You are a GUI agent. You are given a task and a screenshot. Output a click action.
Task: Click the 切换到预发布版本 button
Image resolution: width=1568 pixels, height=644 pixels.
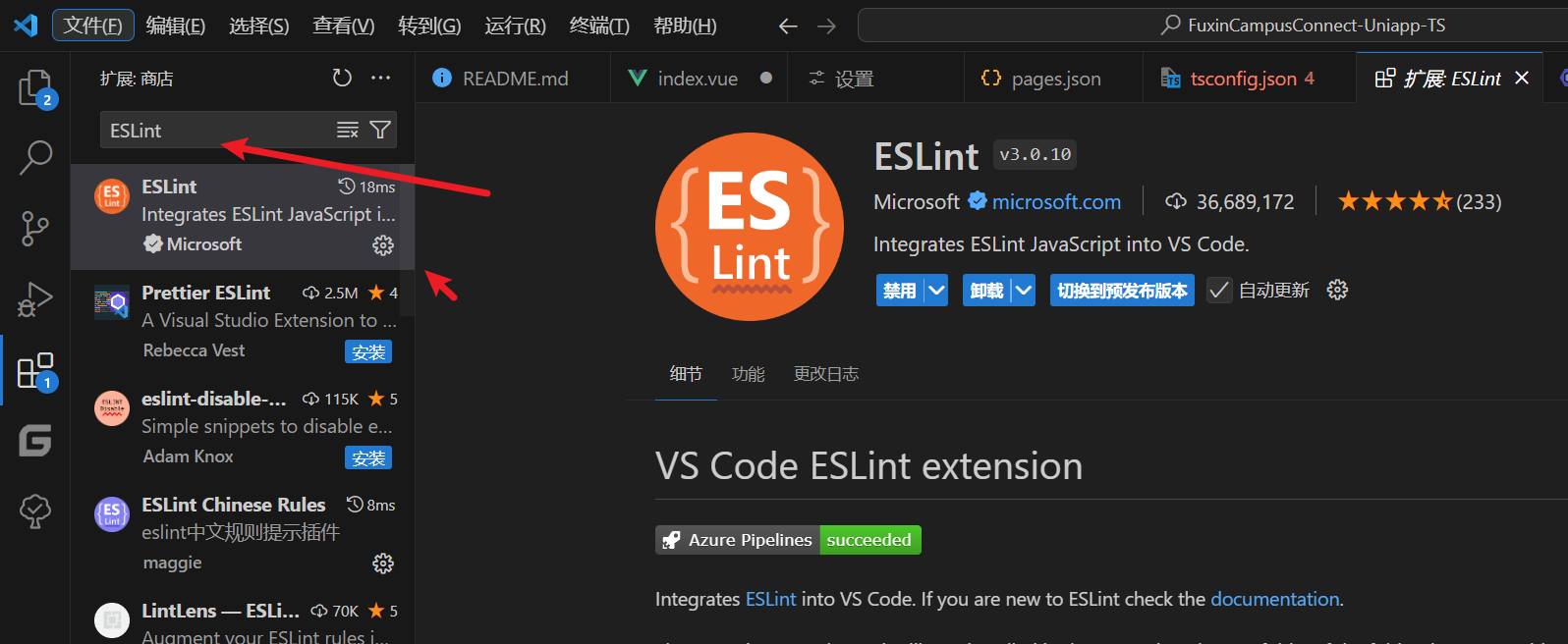(1122, 290)
